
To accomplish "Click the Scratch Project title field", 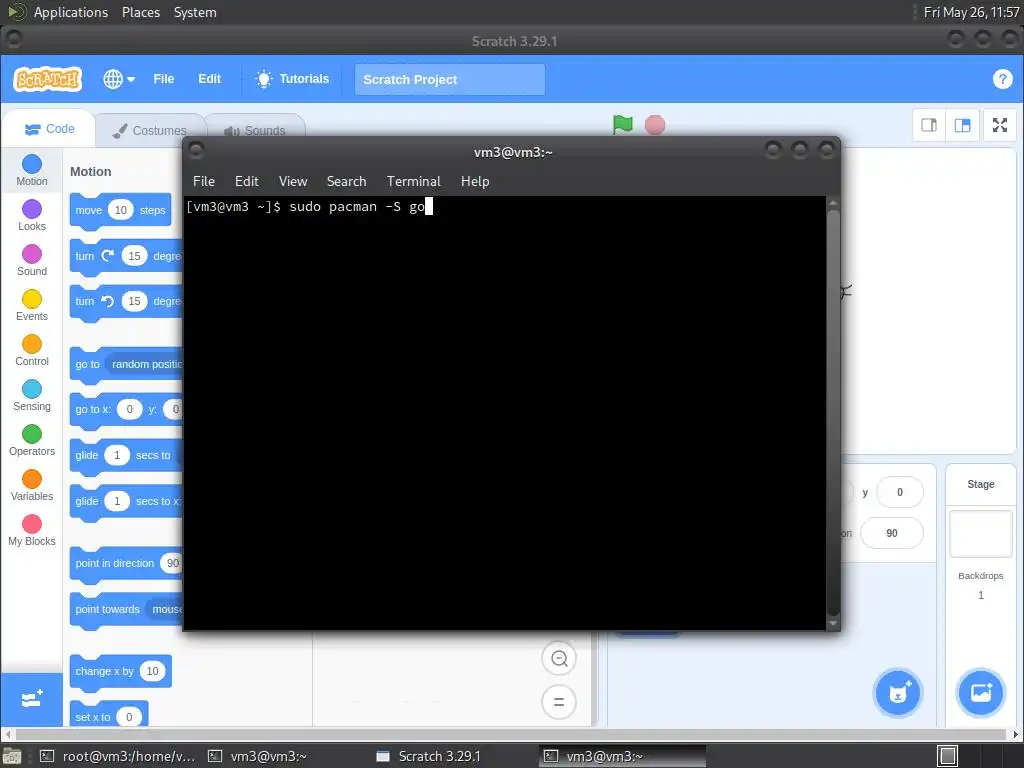I will tap(449, 80).
